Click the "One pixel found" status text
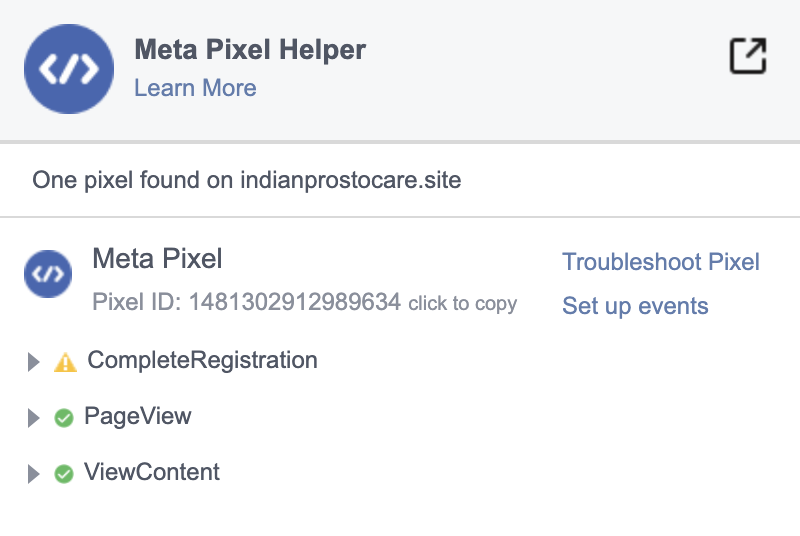Image resolution: width=800 pixels, height=536 pixels. (247, 181)
